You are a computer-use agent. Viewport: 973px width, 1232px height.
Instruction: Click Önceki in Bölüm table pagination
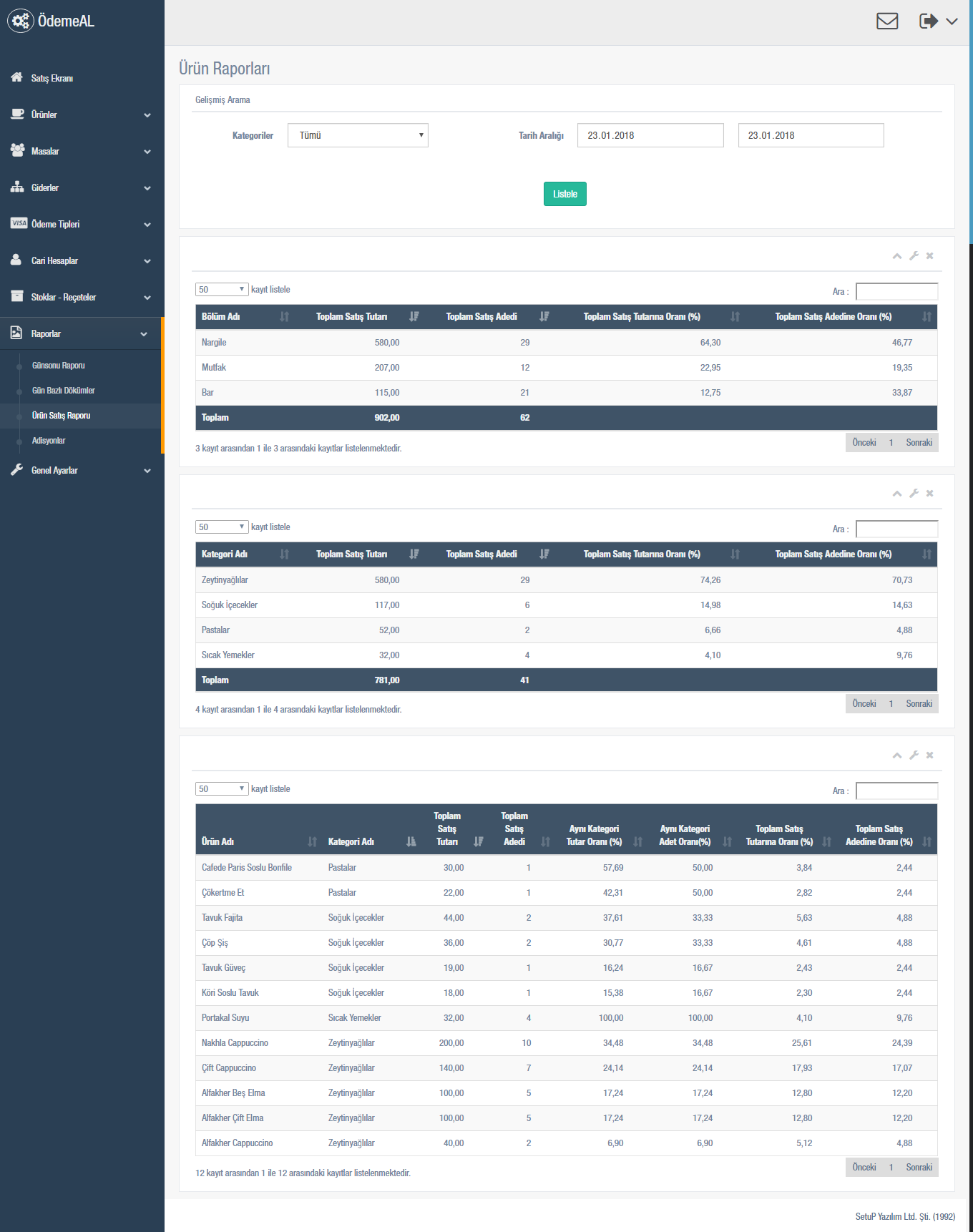pos(864,442)
